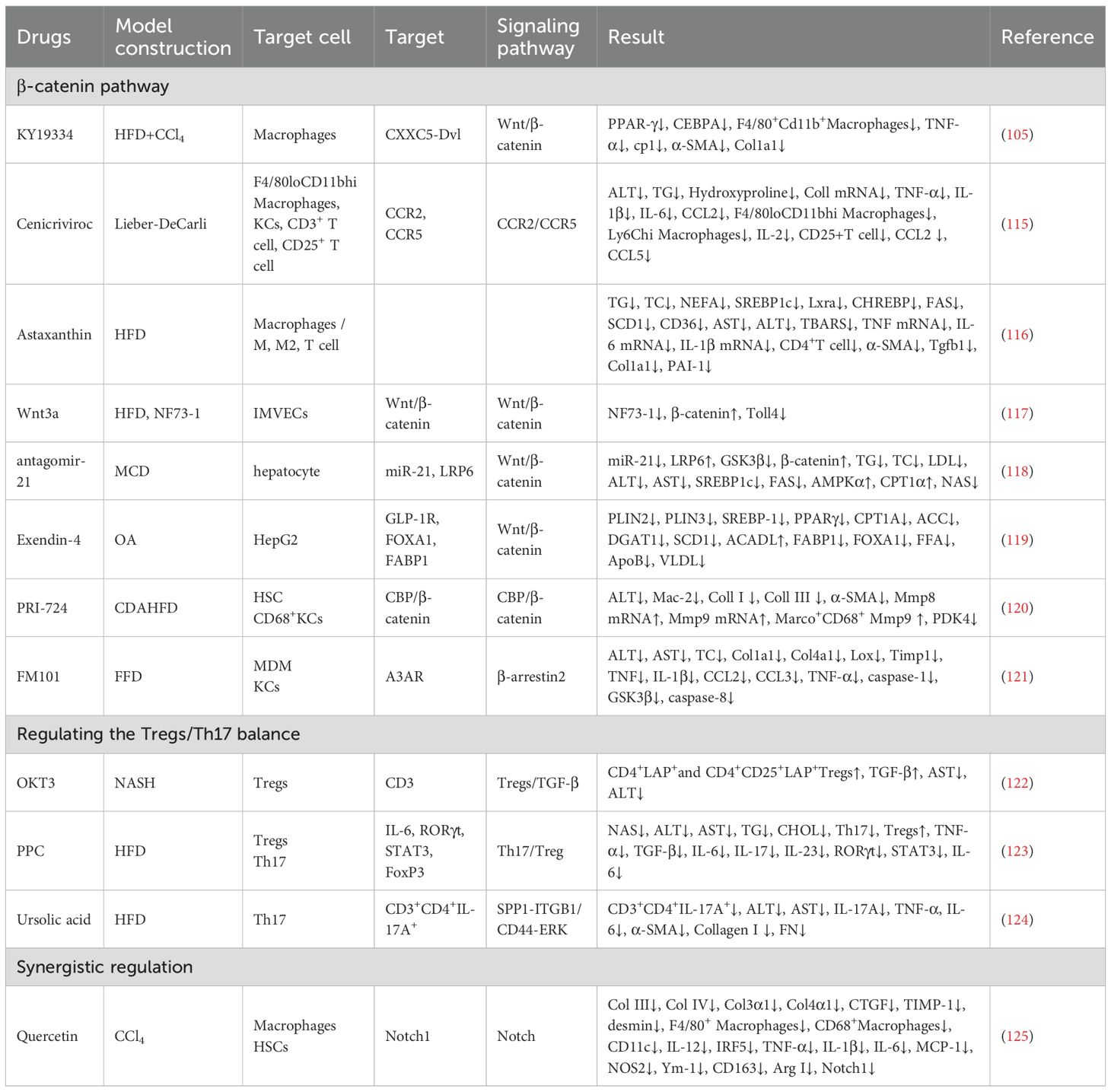Click the Model construction column header
The image size is (1111, 1092).
[x=173, y=37]
